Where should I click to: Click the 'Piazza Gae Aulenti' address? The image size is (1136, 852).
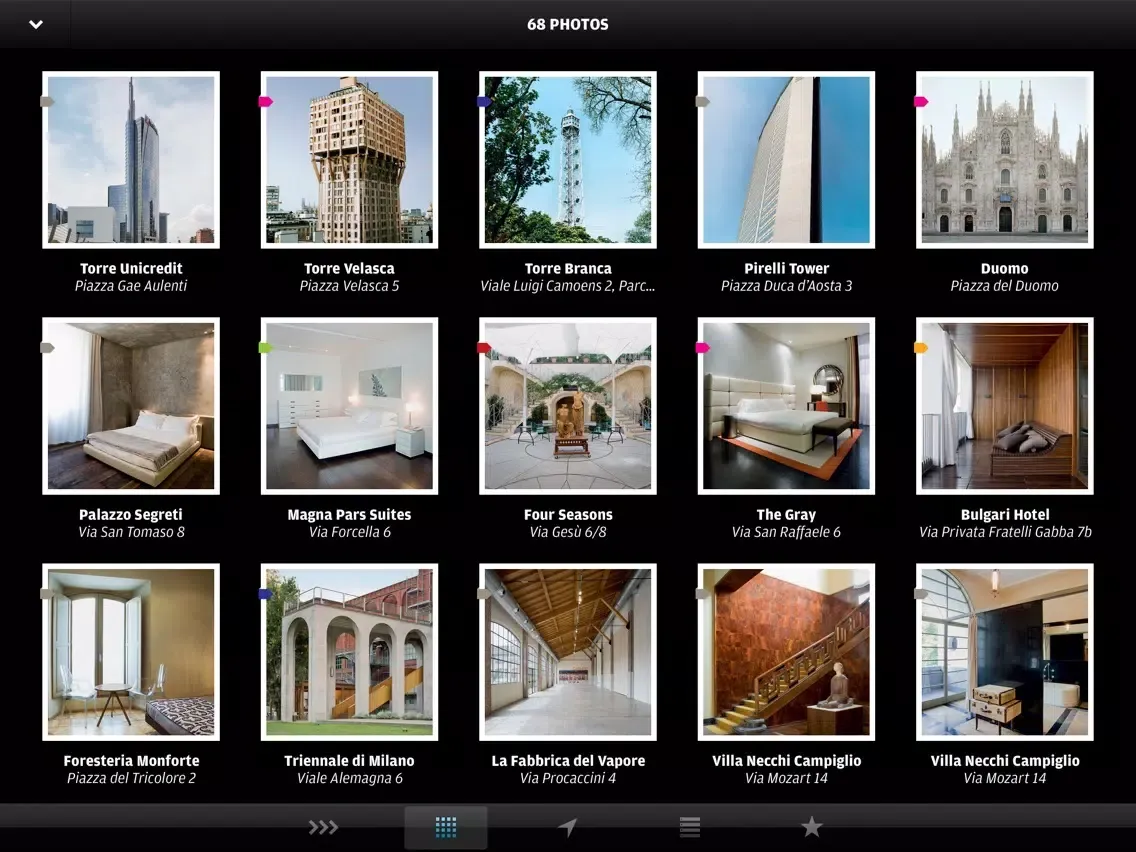(131, 286)
